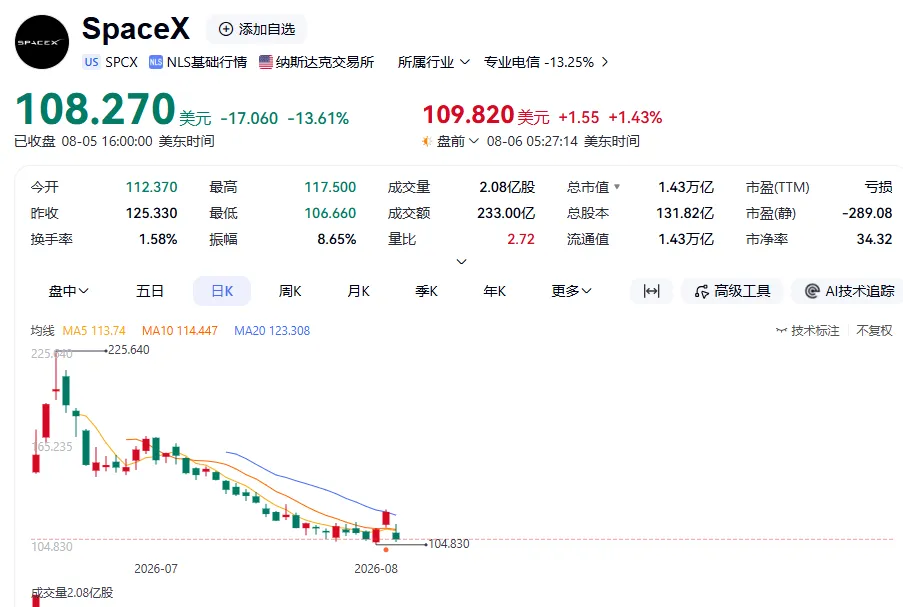Click the pre-market sun icon
The height and width of the screenshot is (607, 903).
pyautogui.click(x=427, y=141)
